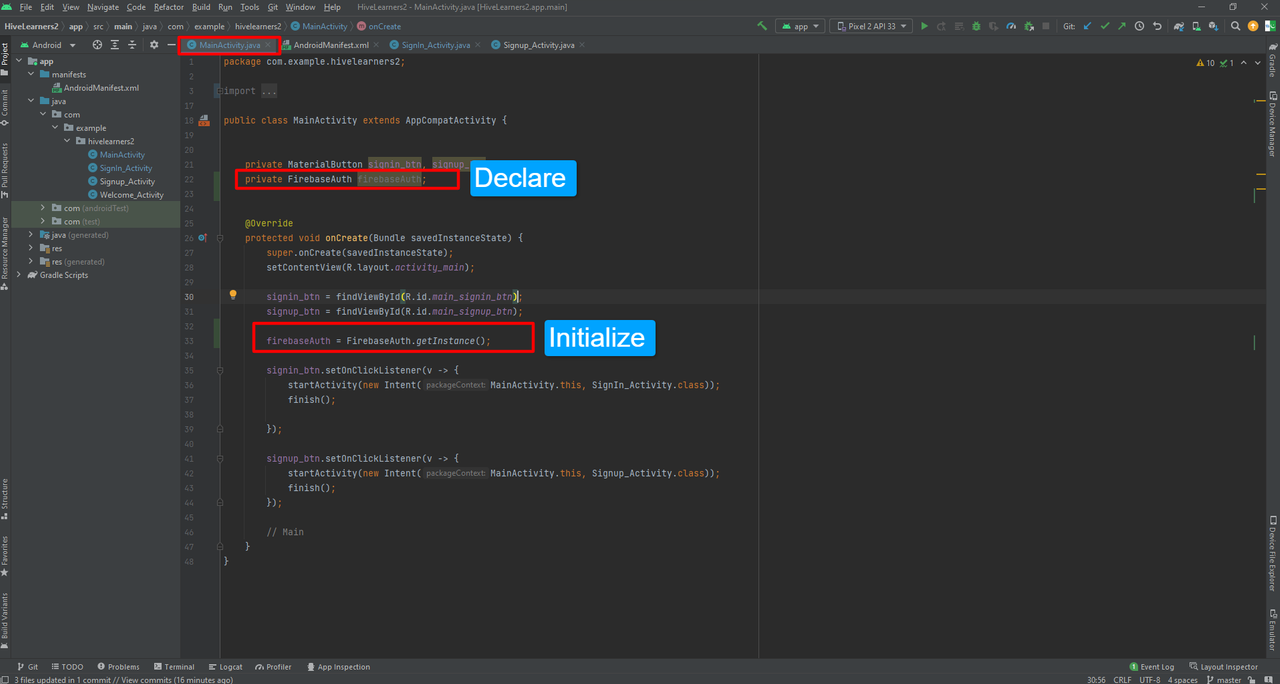
Task: Open the Resource Manager side panel
Action: 5,253
